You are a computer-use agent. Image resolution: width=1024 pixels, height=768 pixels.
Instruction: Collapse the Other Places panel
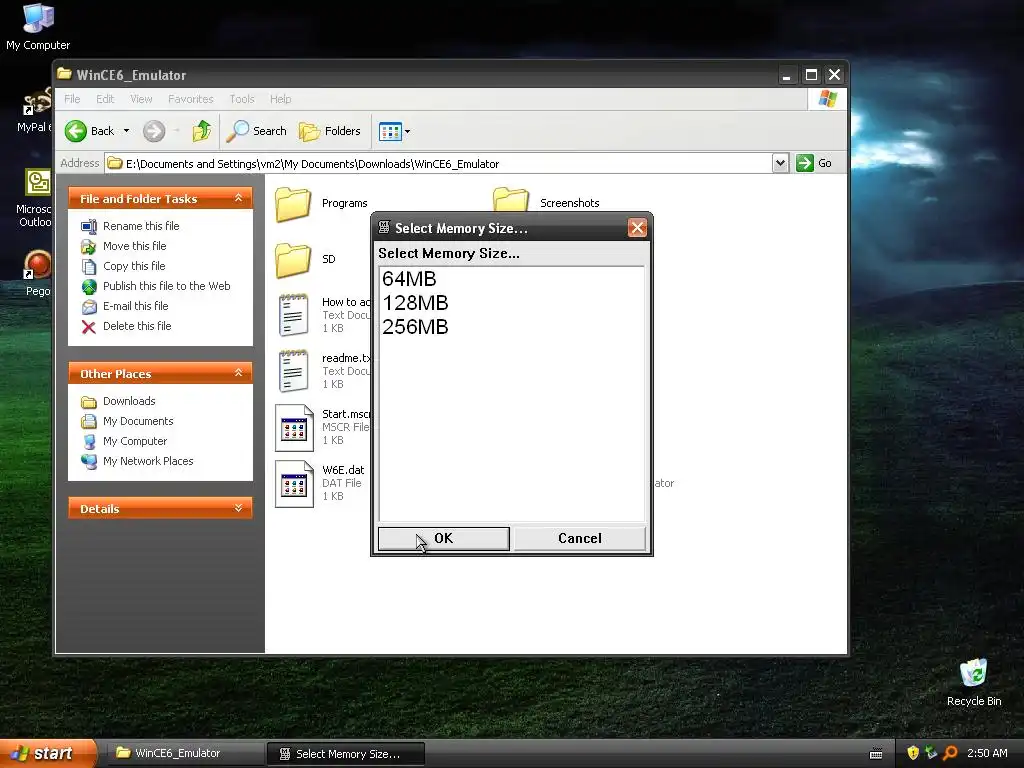coord(238,373)
